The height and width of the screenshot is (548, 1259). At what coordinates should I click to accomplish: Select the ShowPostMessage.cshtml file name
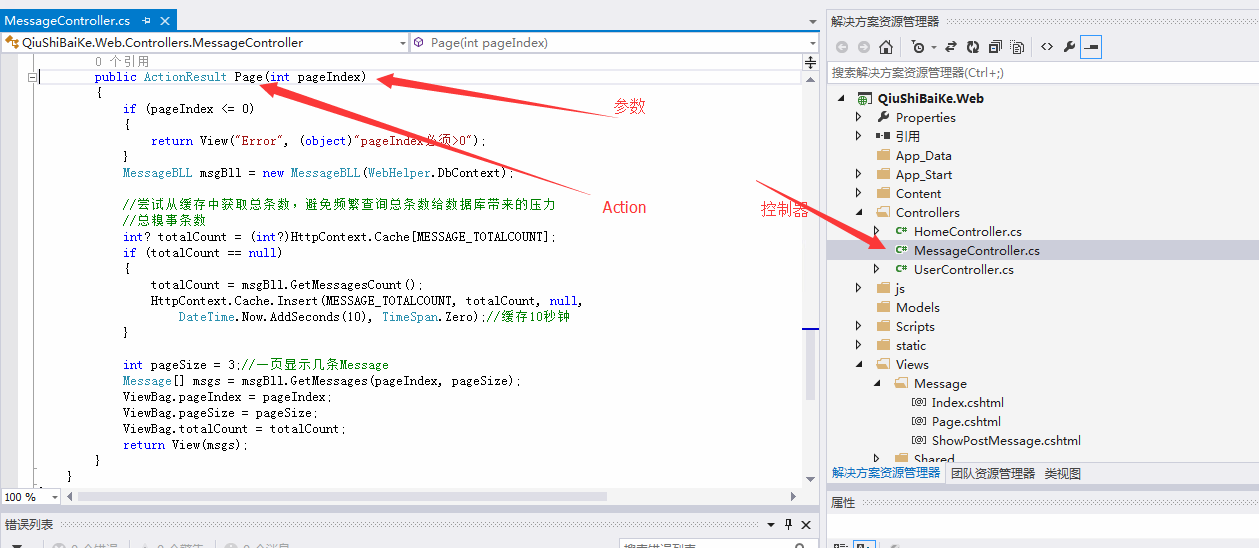click(x=1006, y=440)
